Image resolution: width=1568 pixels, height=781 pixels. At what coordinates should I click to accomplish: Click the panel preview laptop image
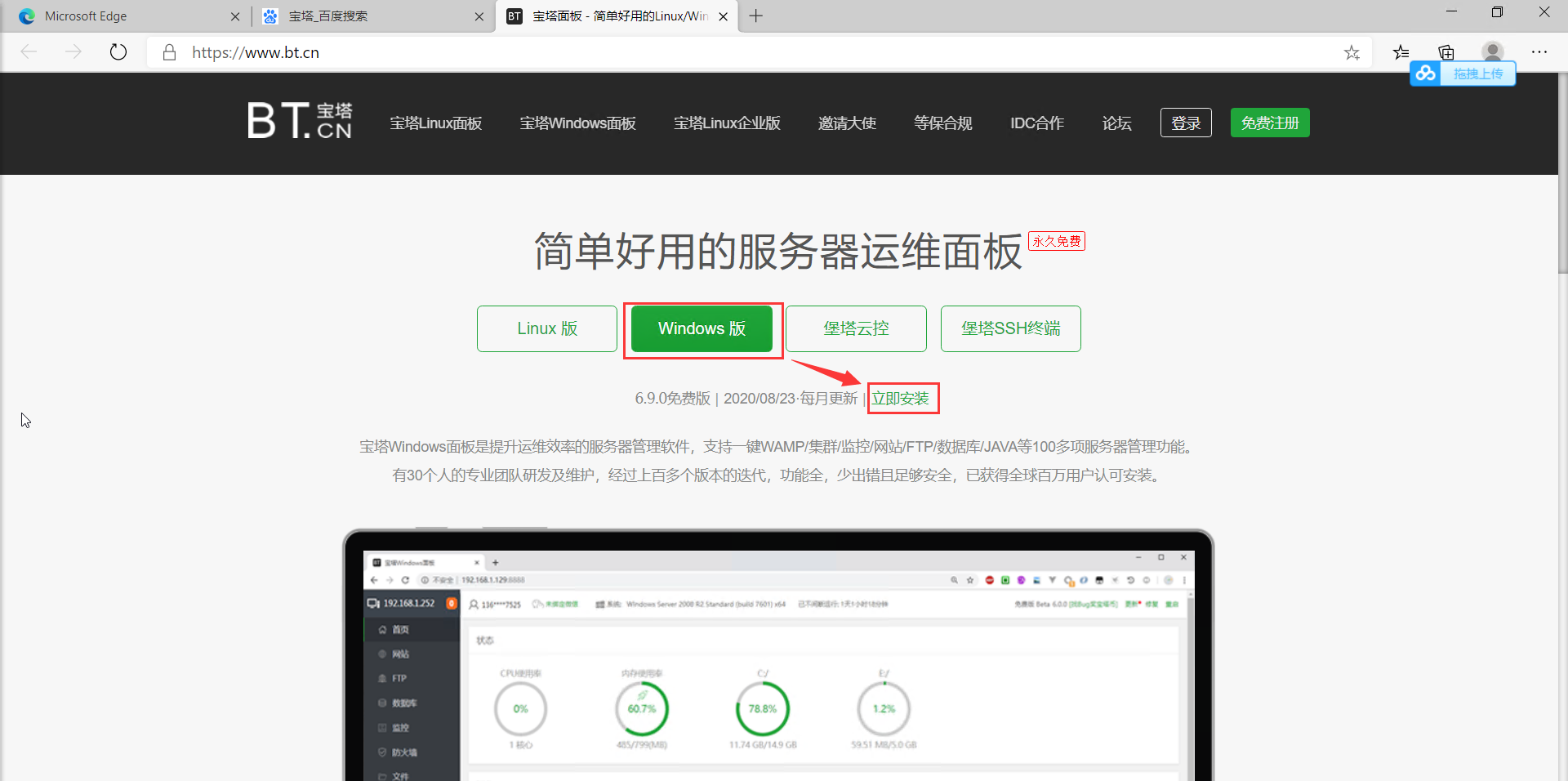778,655
